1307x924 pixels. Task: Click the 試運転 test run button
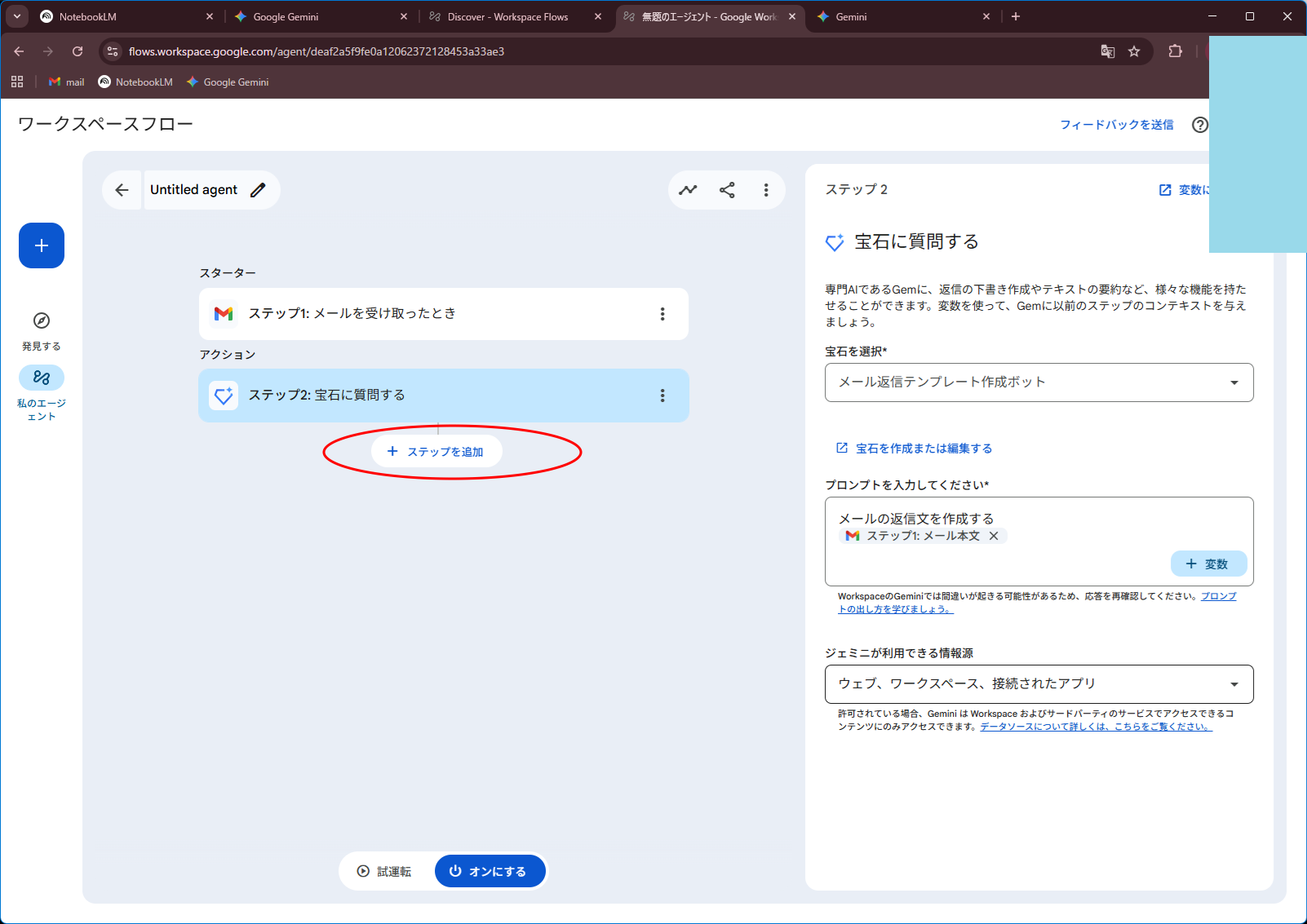385,871
